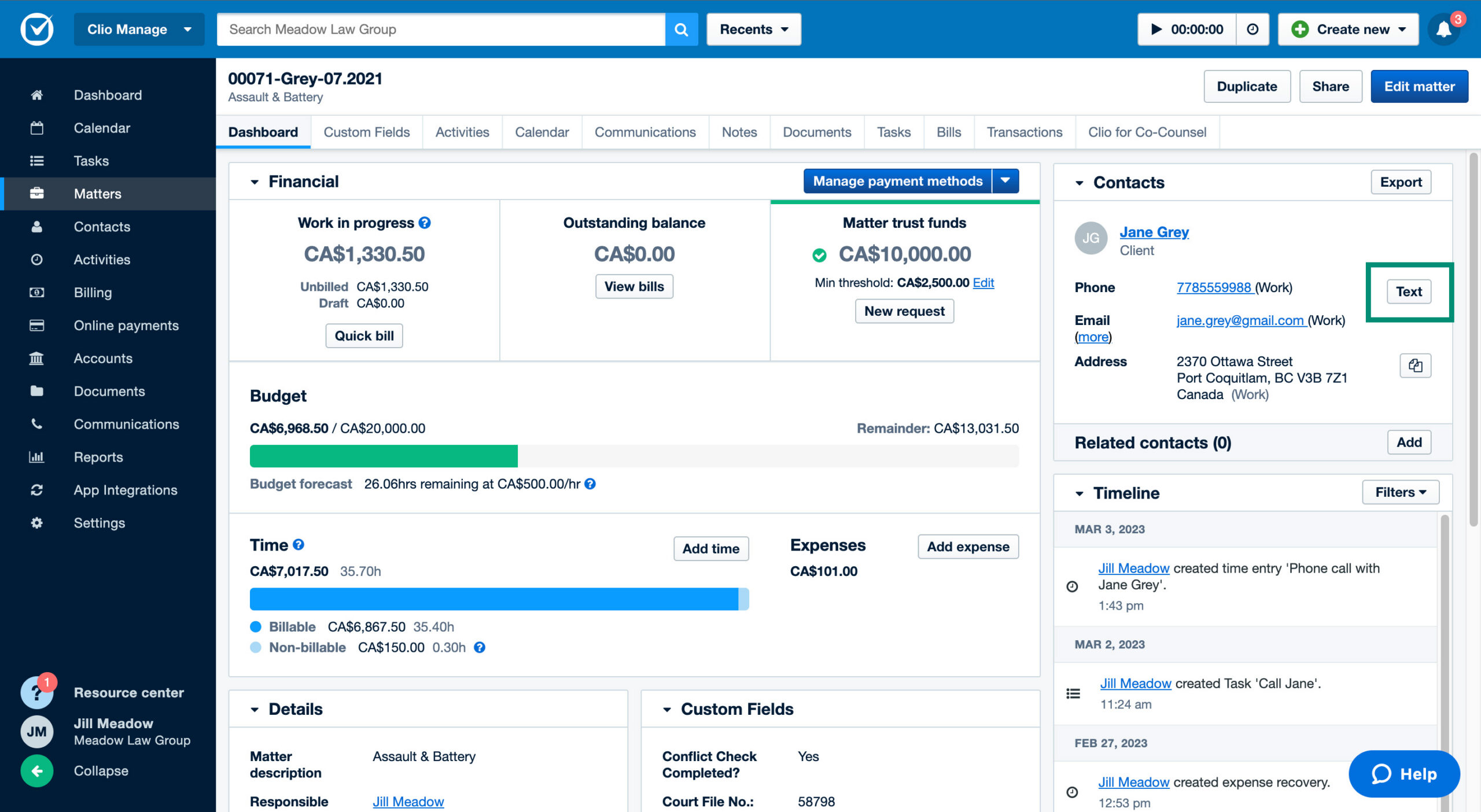Open the notifications bell
Viewport: 1481px width, 812px height.
1444,29
